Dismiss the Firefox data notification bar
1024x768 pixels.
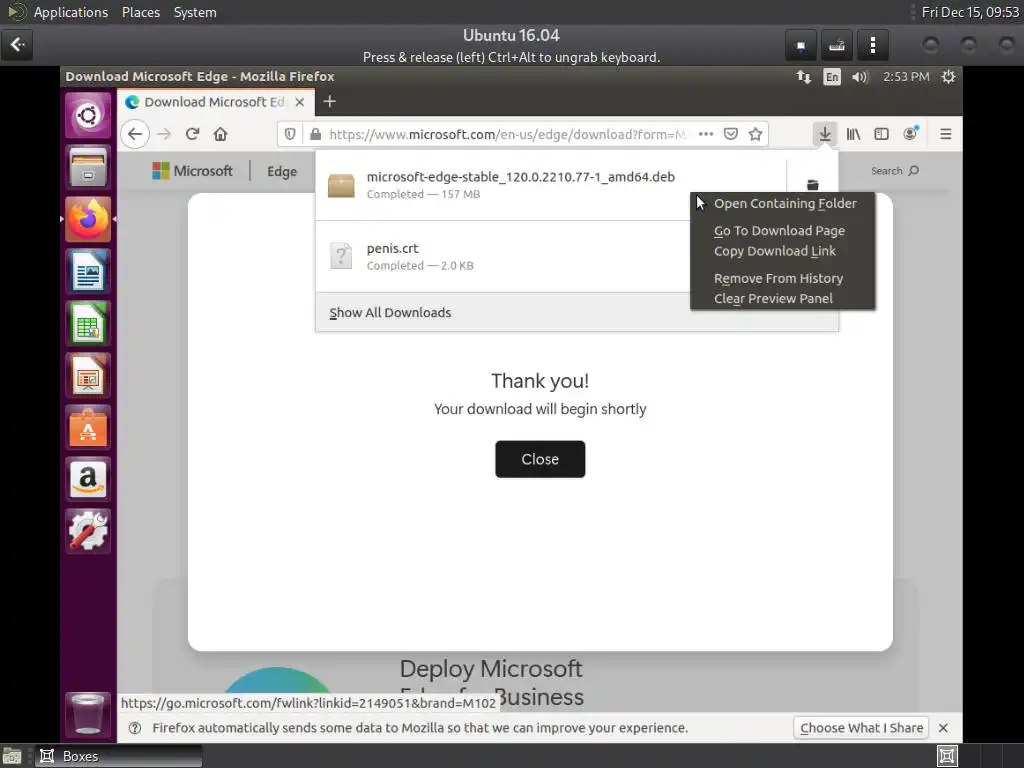[943, 728]
